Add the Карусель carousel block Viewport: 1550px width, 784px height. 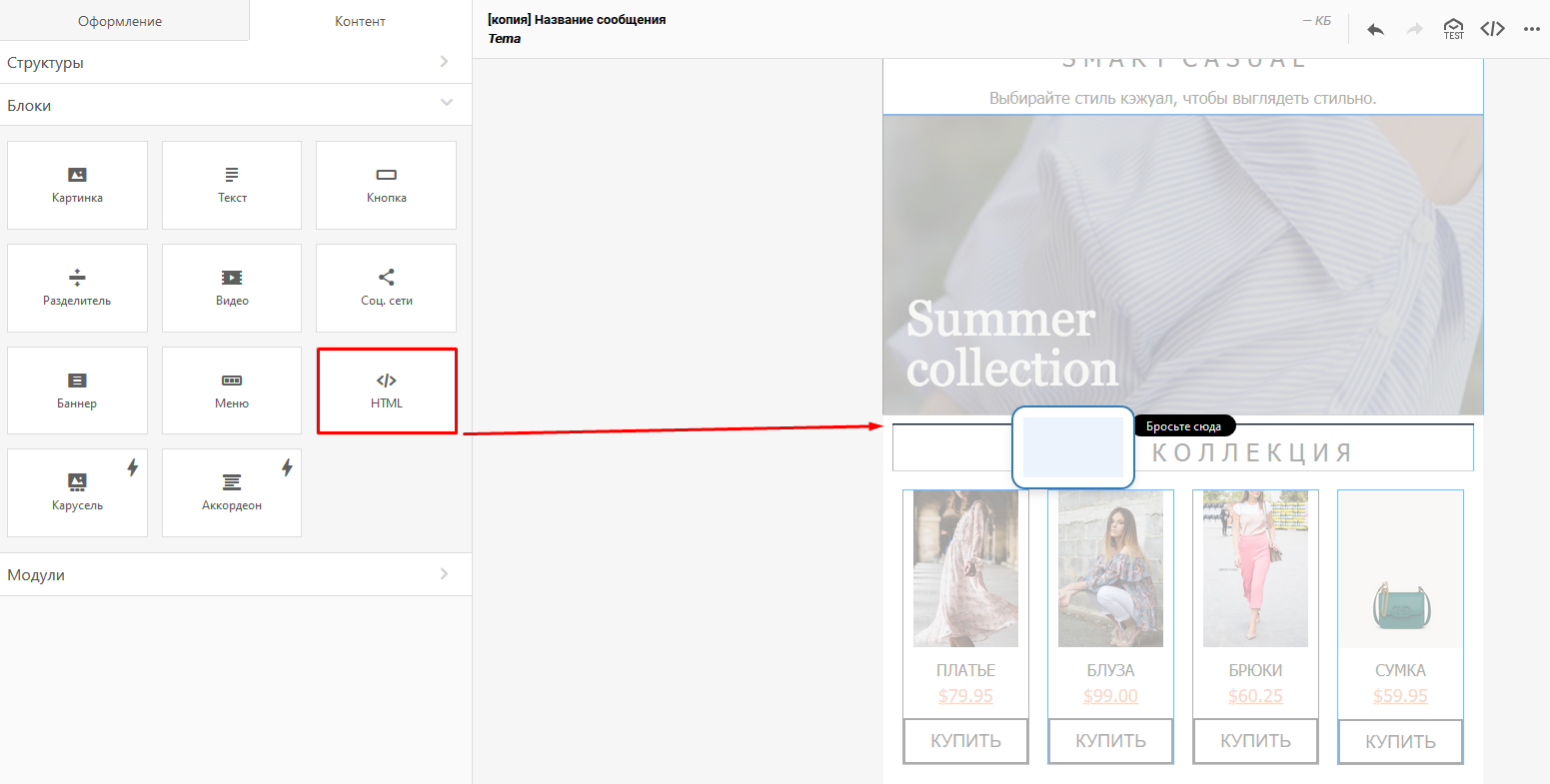coord(77,492)
